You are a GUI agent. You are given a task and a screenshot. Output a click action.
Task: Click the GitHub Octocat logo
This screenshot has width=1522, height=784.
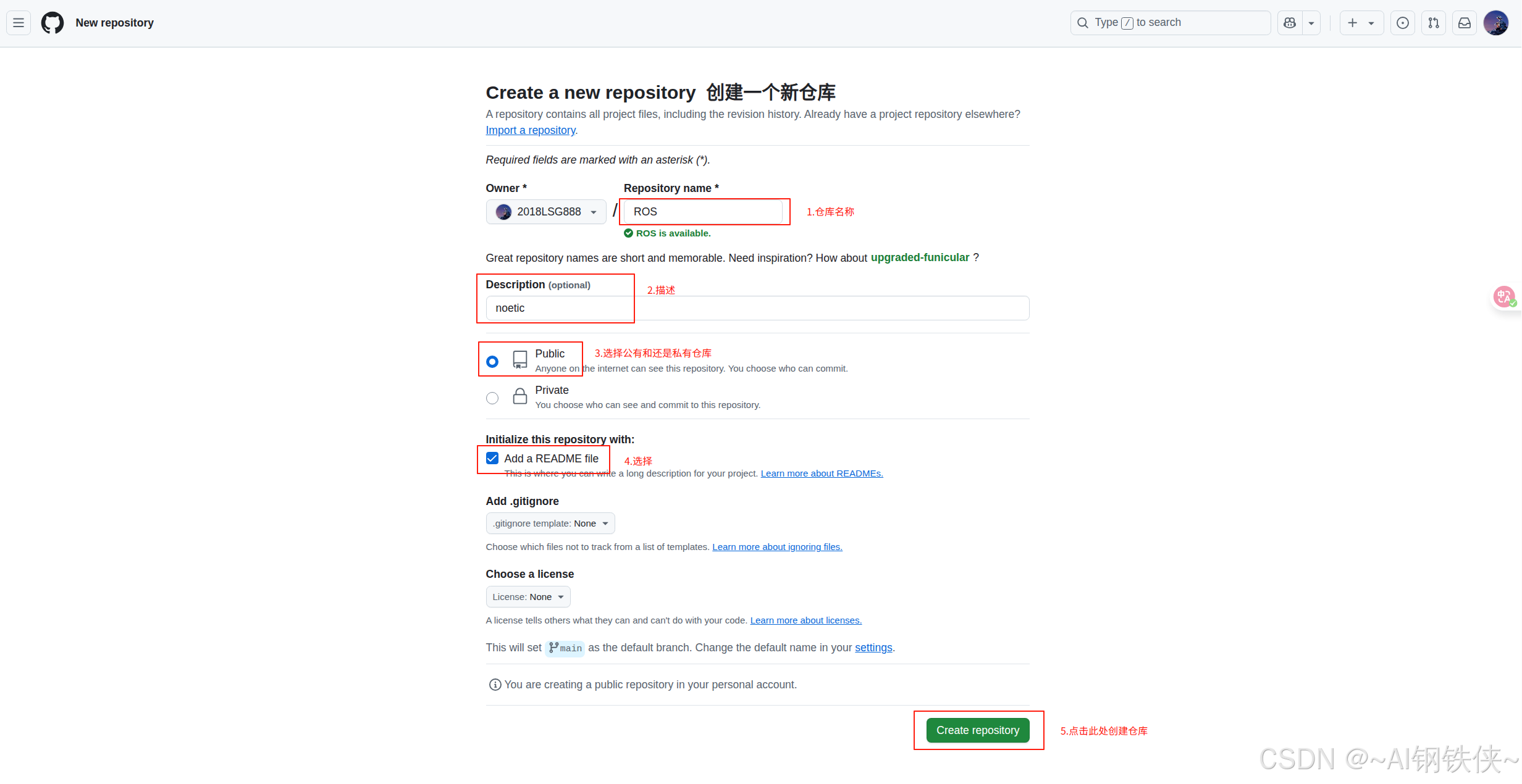53,23
